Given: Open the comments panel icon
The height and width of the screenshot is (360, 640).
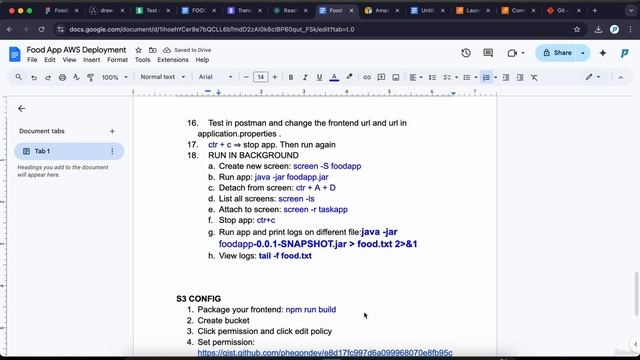Looking at the screenshot, I should pos(488,53).
